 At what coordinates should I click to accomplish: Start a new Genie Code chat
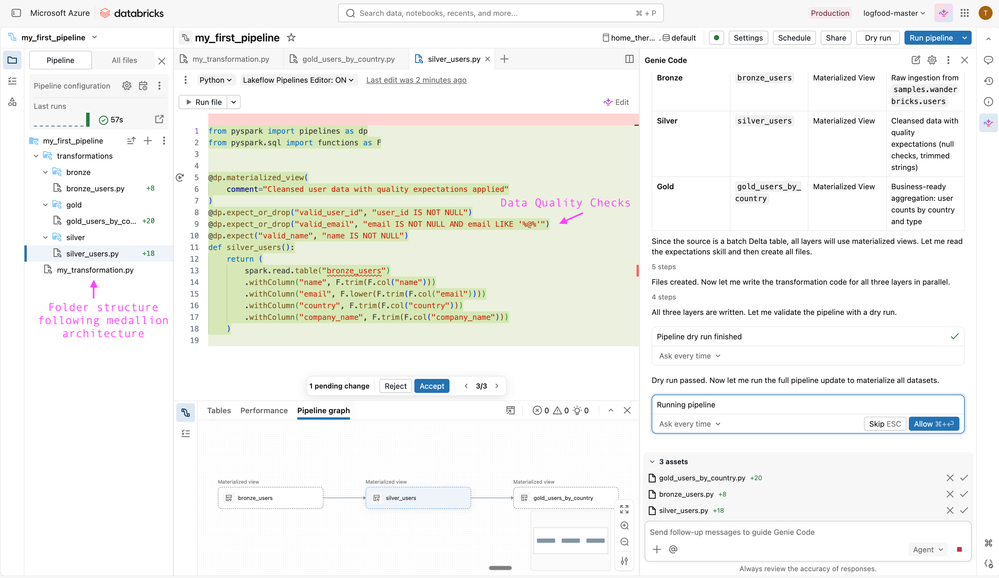pyautogui.click(x=916, y=60)
